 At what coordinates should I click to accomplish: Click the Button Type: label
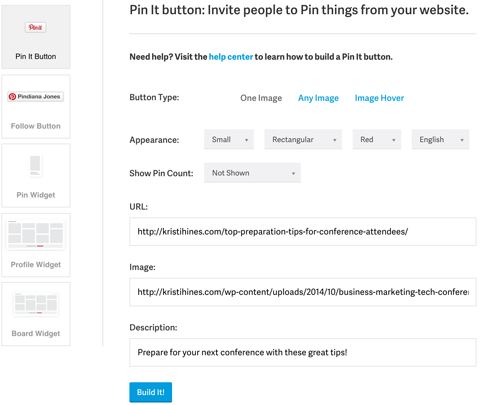coord(154,97)
